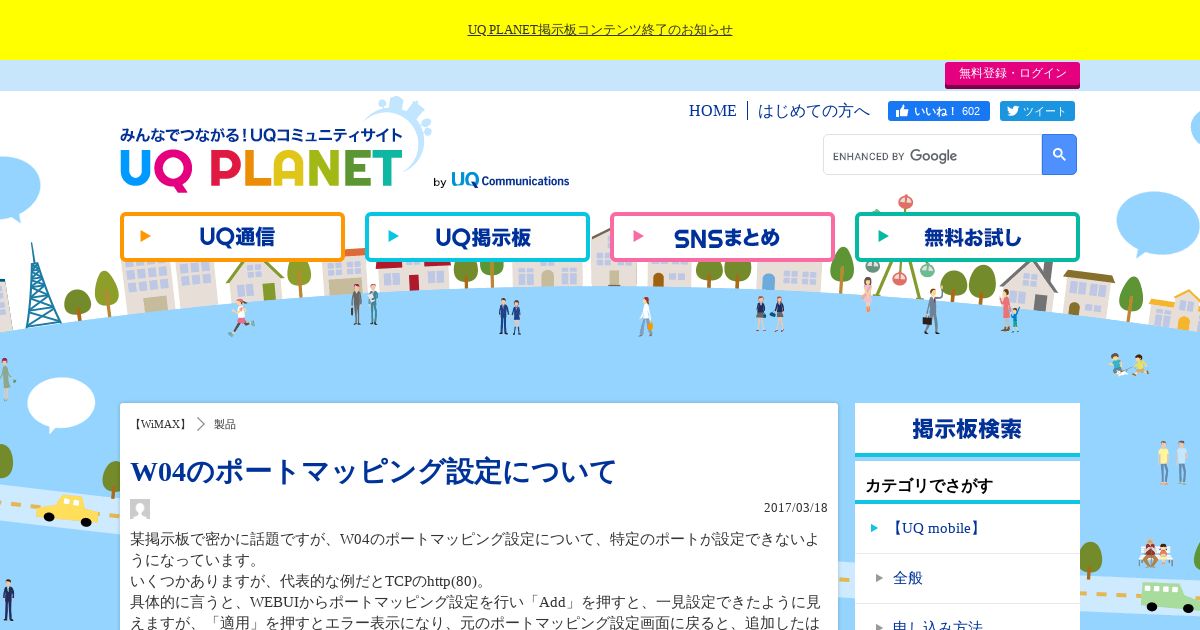The image size is (1200, 630).
Task: Open the SNSまとめ menu tab
Action: (722, 237)
